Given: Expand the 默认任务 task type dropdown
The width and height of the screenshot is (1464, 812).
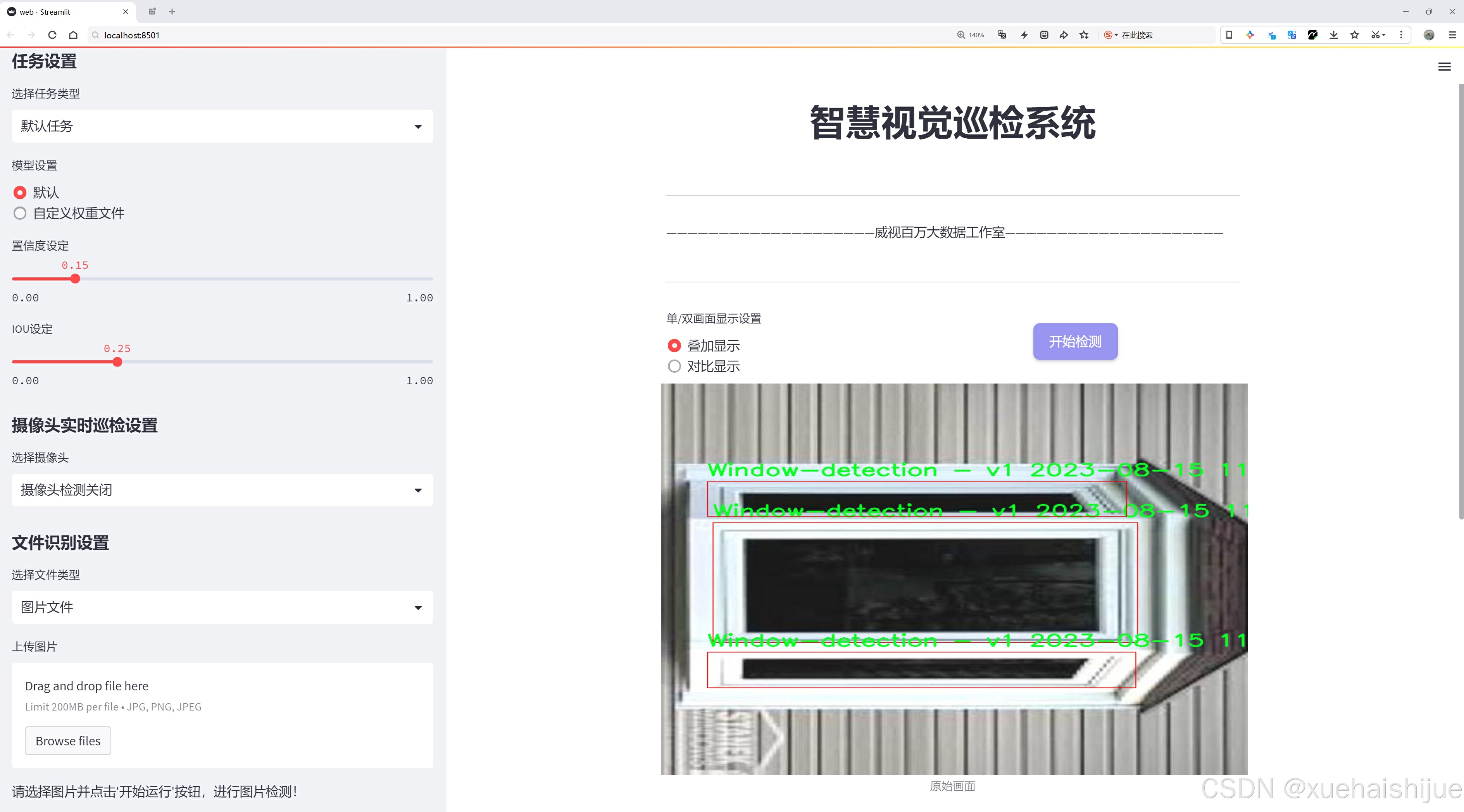Looking at the screenshot, I should pos(222,126).
